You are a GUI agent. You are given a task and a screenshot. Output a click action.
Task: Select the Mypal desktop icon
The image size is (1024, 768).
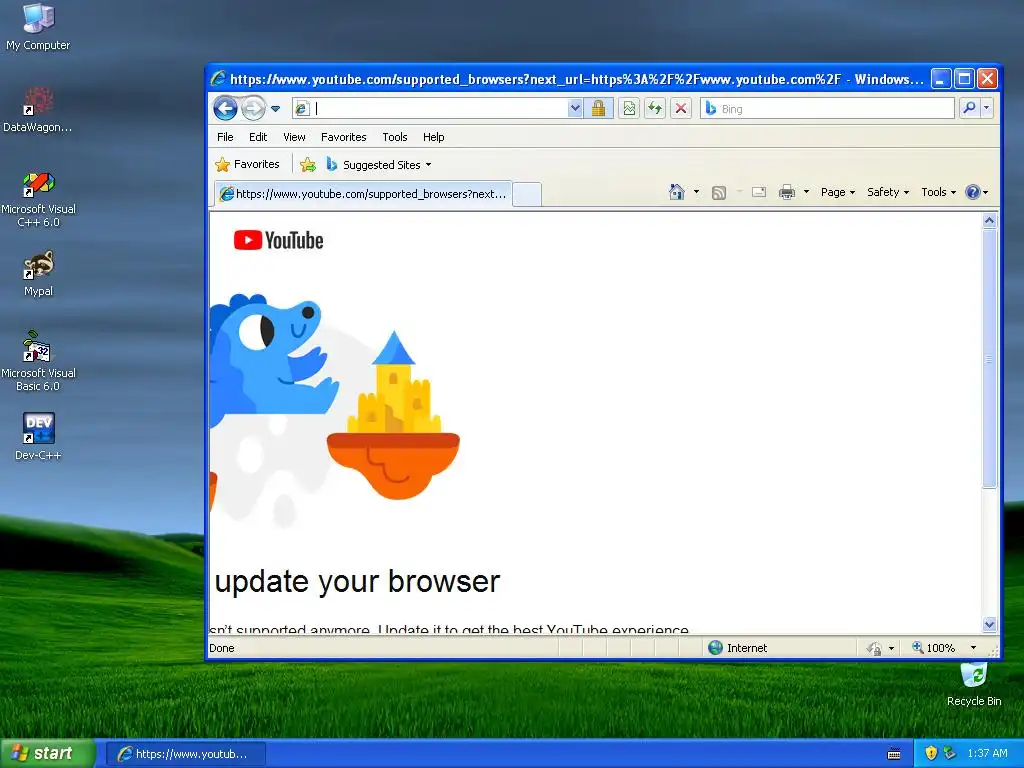pyautogui.click(x=38, y=273)
